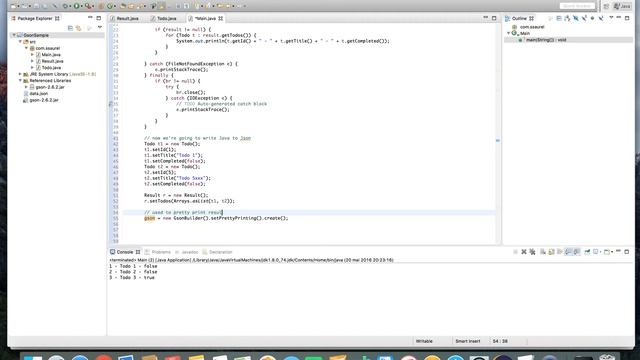
Task: Click Pin Console icon
Action: tap(587, 252)
